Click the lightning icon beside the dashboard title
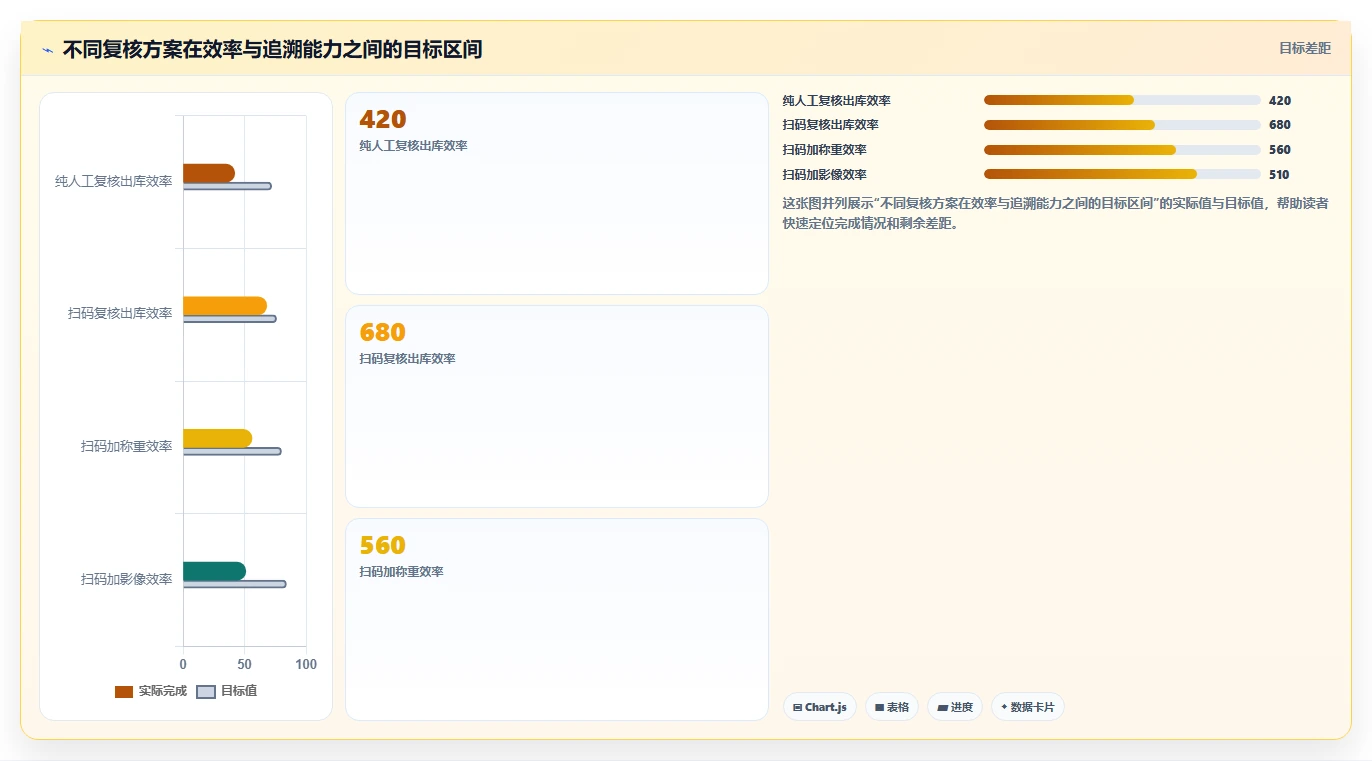The height and width of the screenshot is (761, 1372). 47,49
